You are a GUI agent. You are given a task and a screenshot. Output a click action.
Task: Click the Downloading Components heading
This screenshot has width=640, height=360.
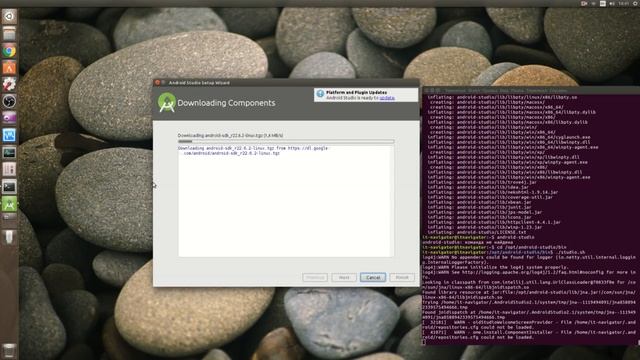tap(226, 103)
